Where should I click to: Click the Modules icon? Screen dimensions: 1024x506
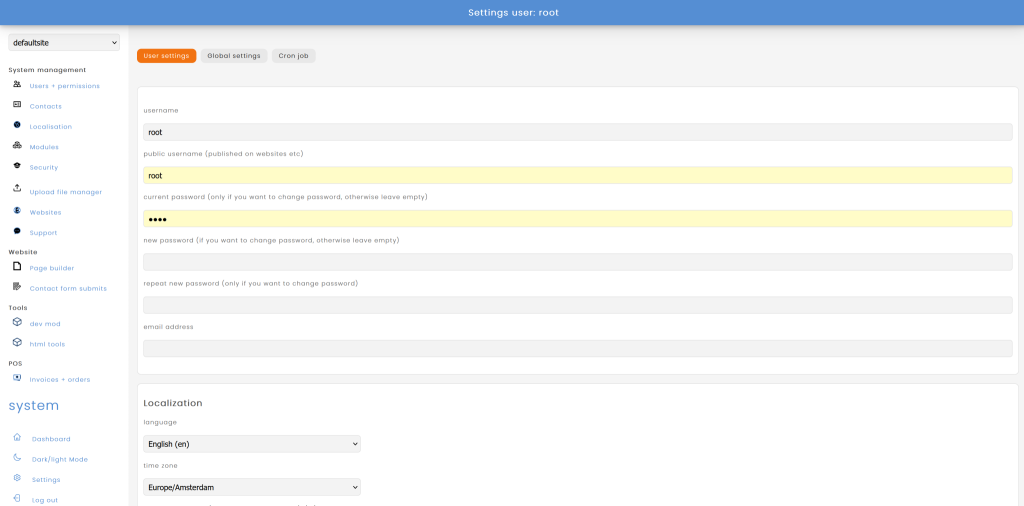coord(17,146)
